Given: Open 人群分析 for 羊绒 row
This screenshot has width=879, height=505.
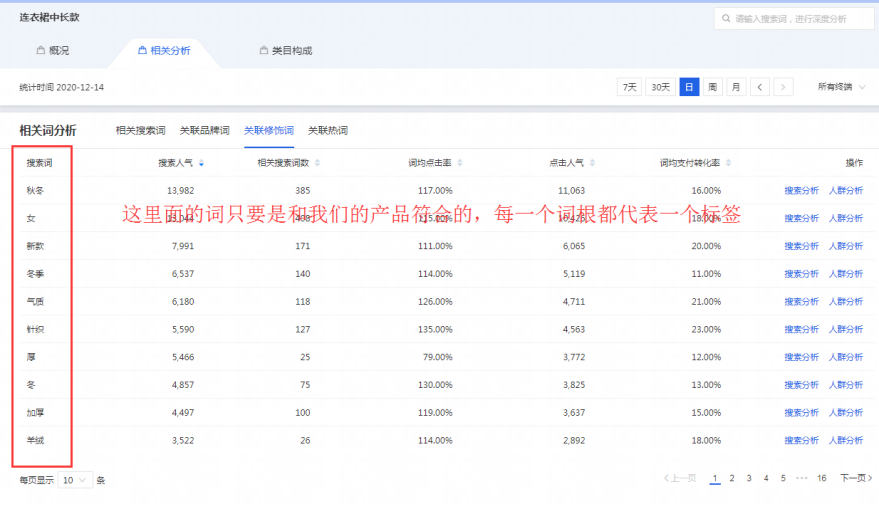Looking at the screenshot, I should point(846,441).
